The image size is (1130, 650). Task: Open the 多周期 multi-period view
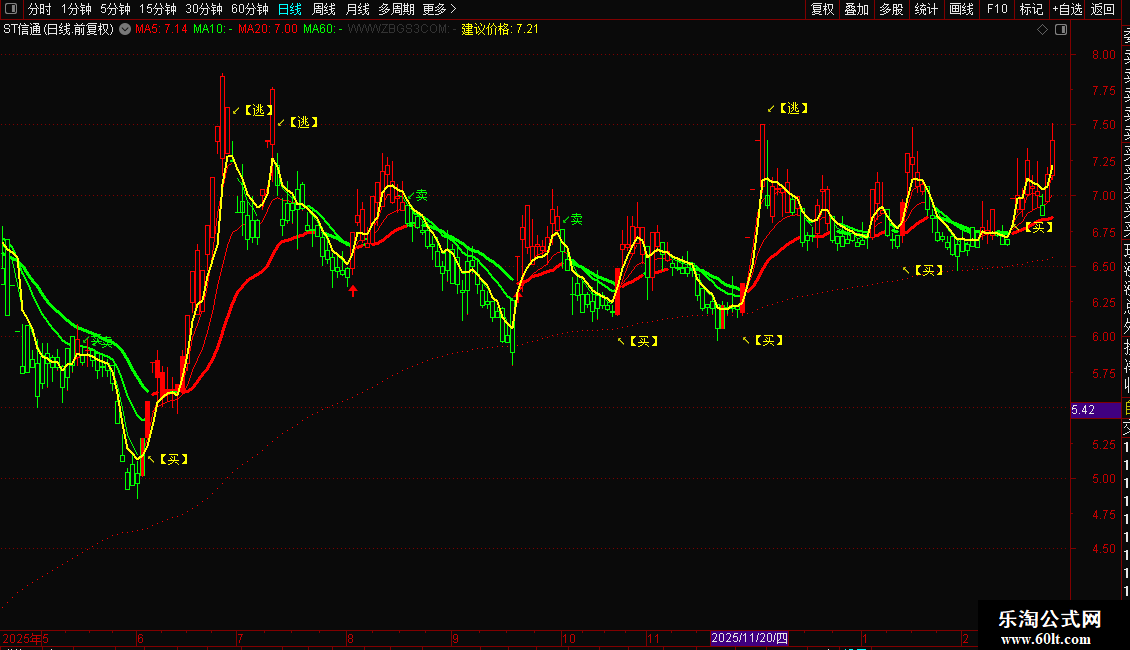(x=396, y=9)
